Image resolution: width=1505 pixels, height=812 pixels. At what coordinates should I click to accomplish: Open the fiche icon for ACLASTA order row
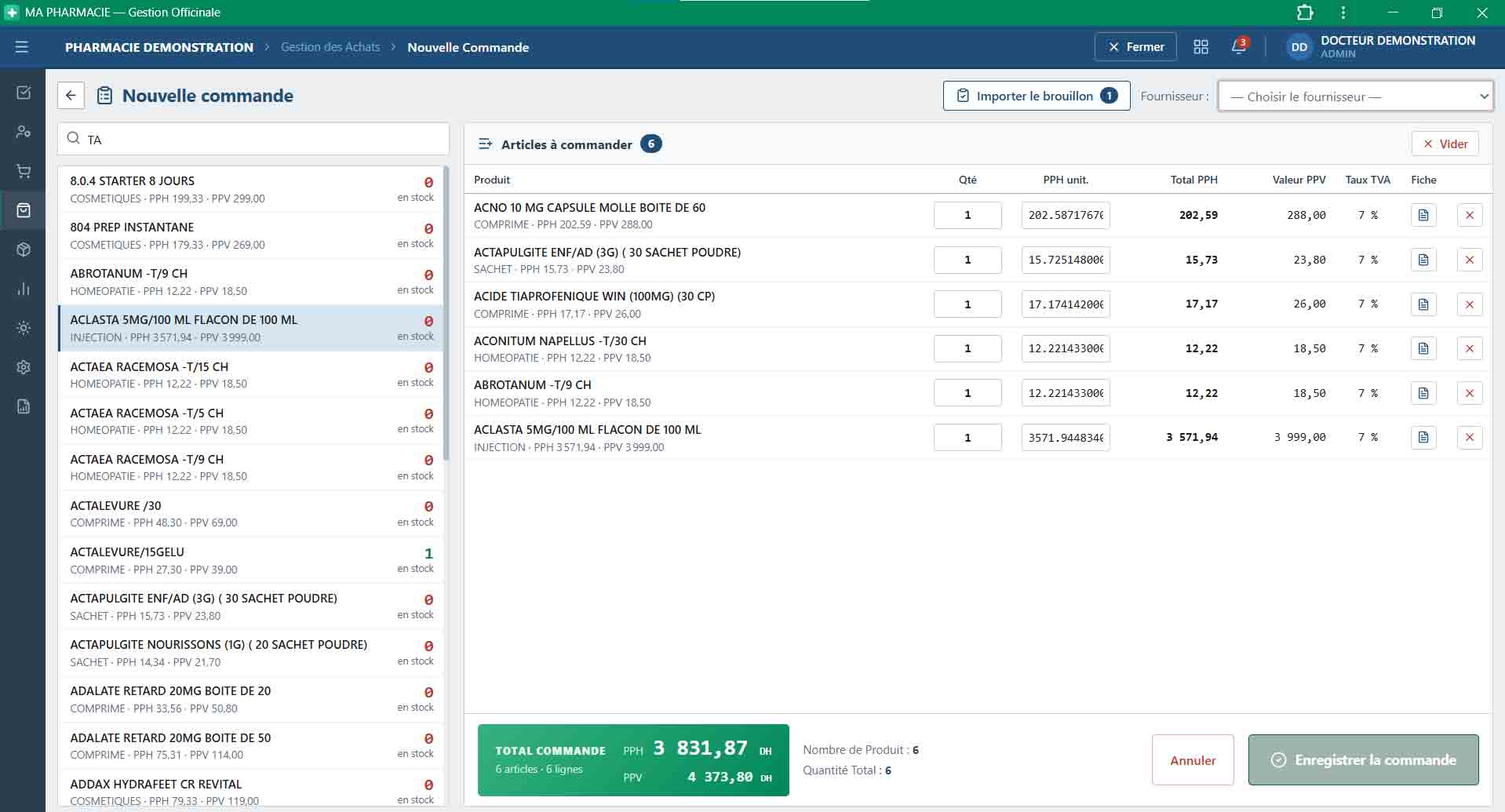[x=1423, y=437]
